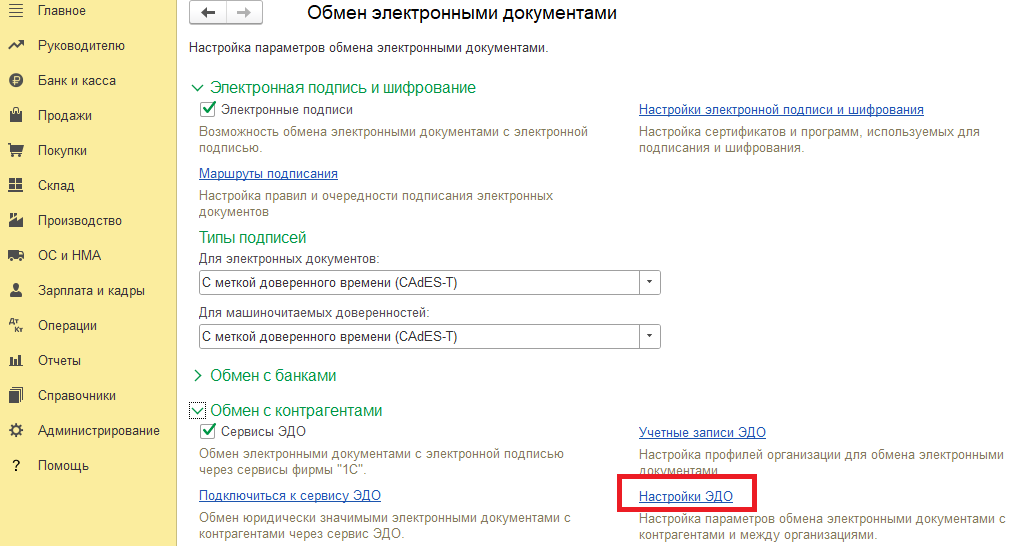Click the Покупки shopping cart icon
This screenshot has height=546, width=1023.
tap(16, 150)
